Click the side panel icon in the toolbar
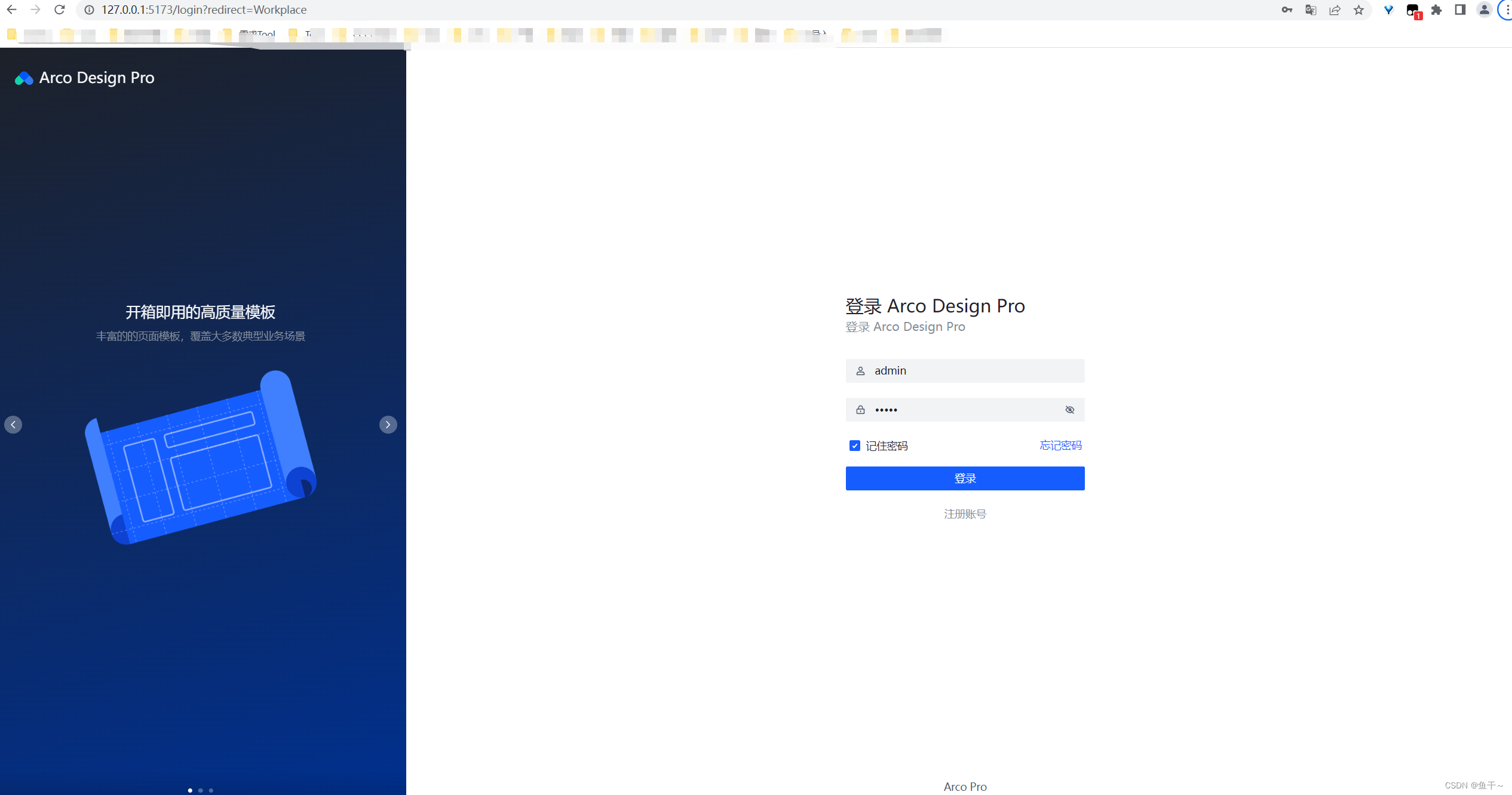This screenshot has width=1512, height=795. [1460, 10]
